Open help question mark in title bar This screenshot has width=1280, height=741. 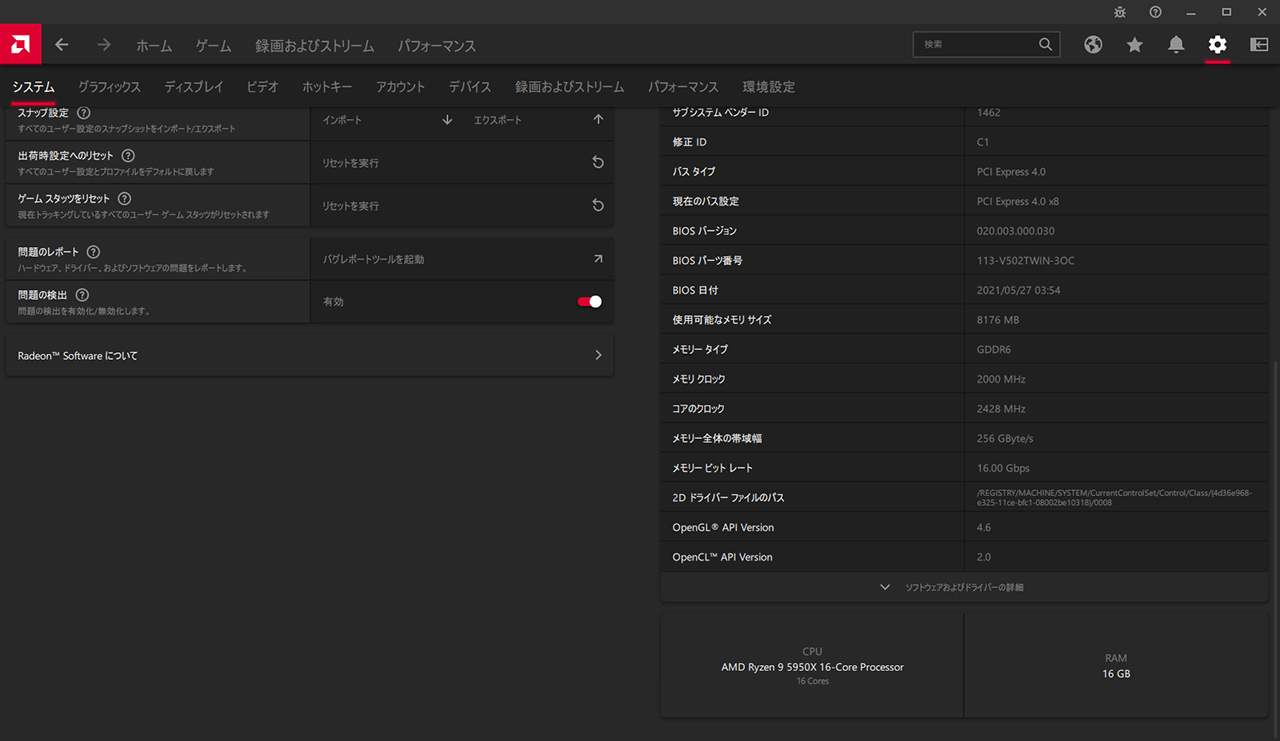1155,12
